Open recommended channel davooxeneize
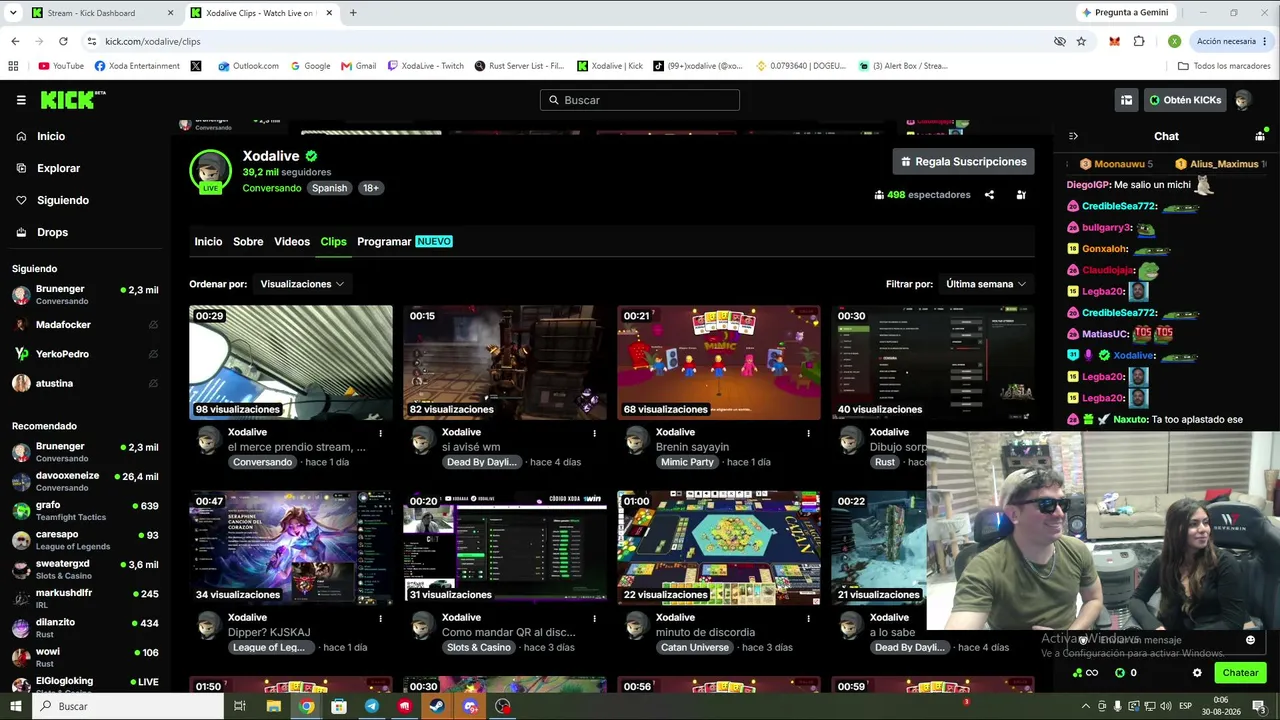This screenshot has width=1280, height=720. (85, 481)
